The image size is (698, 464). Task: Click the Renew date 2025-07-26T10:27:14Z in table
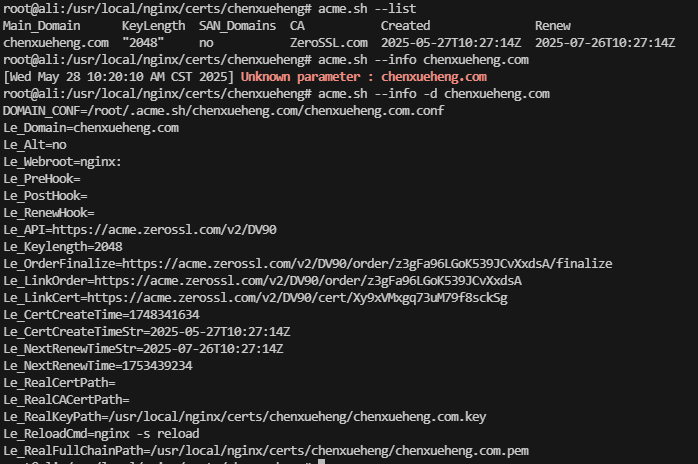click(605, 43)
